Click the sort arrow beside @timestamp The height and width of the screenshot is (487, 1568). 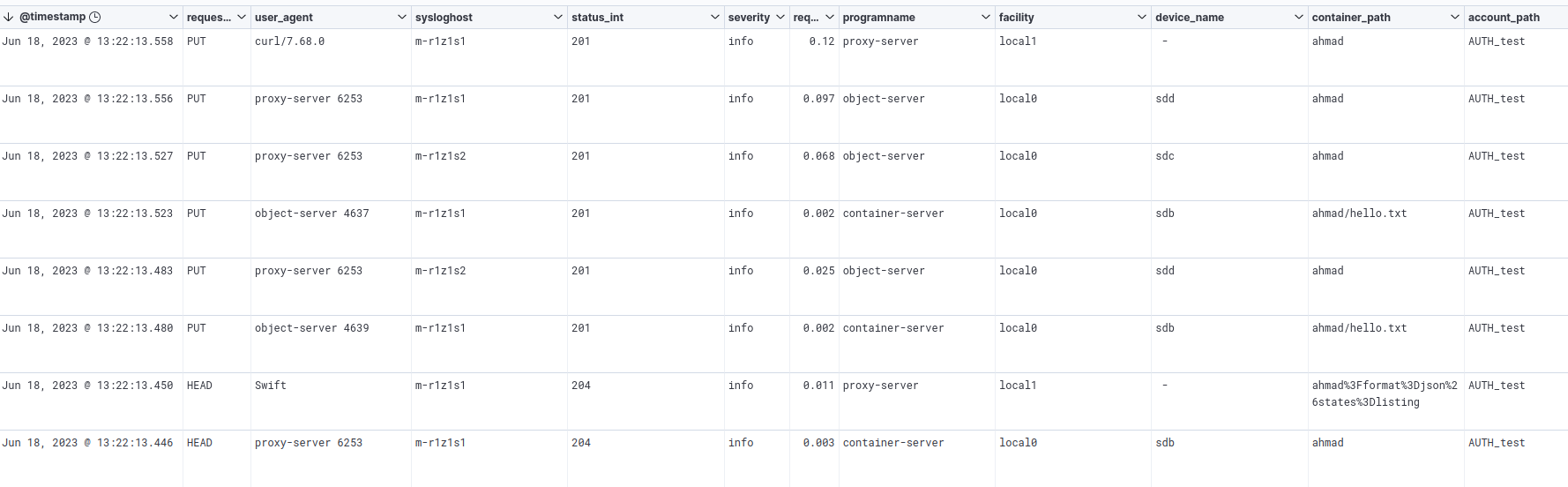point(8,17)
